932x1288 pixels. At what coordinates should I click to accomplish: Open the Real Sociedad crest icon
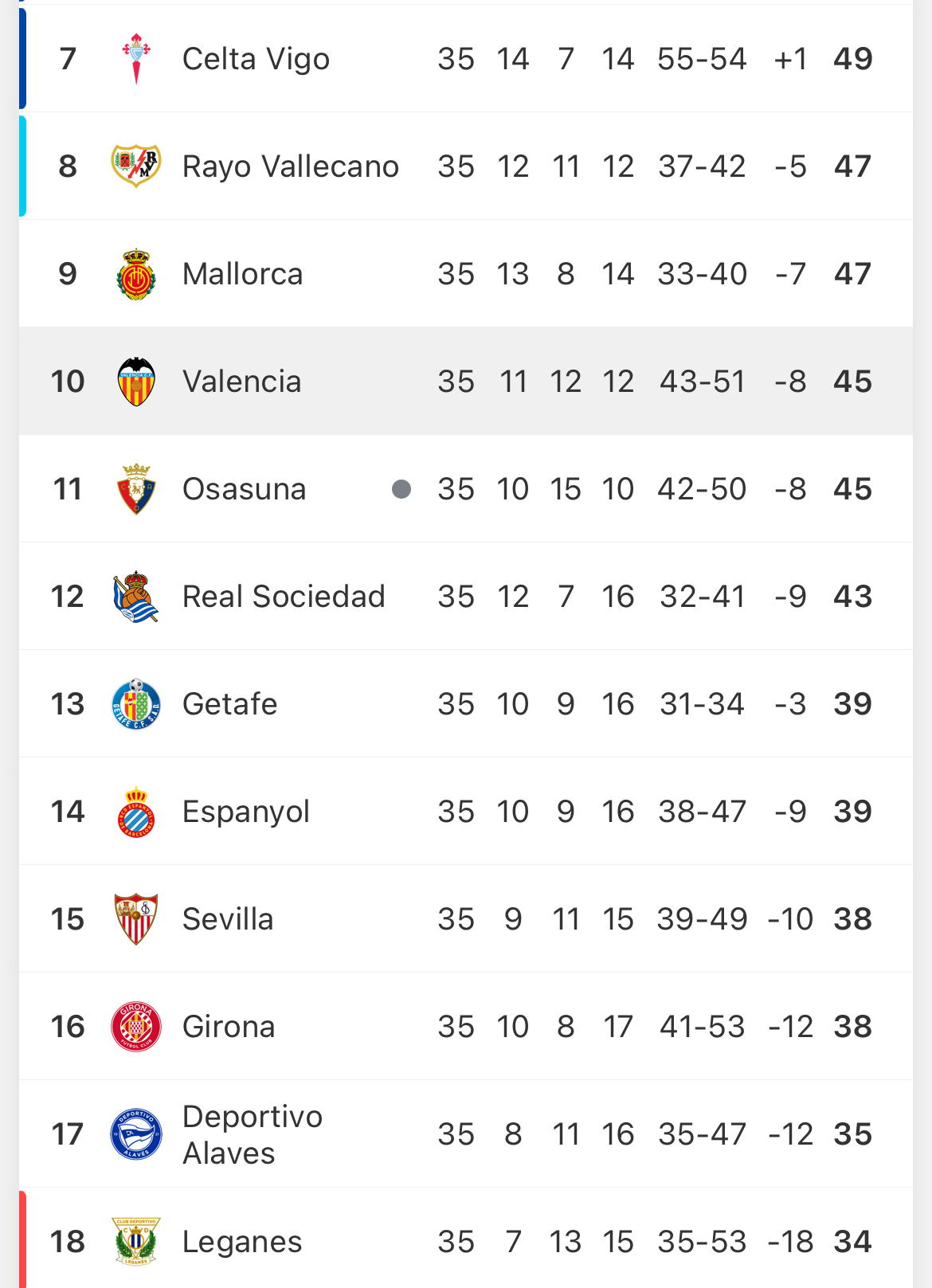pos(136,597)
